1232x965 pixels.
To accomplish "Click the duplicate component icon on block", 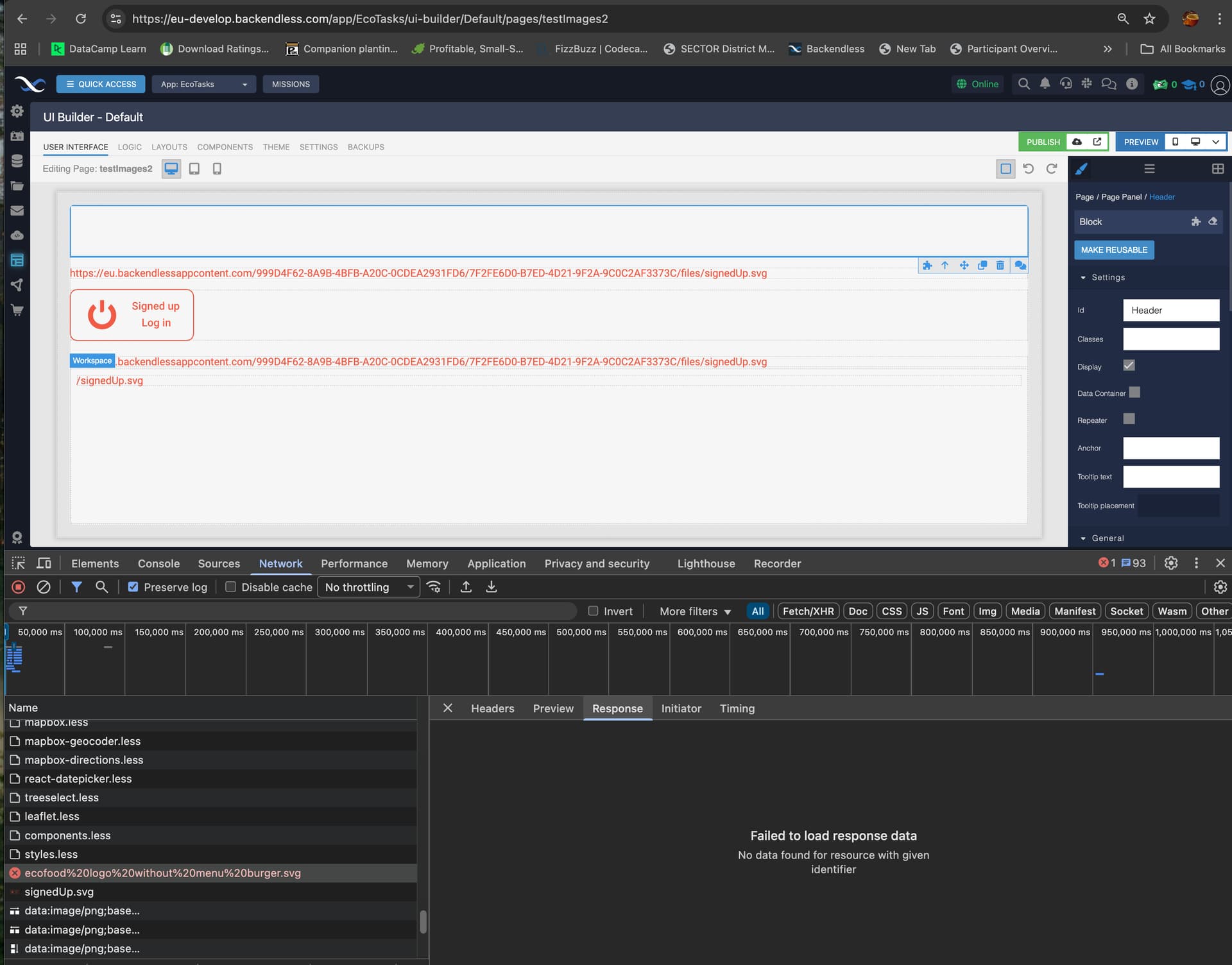I will 982,266.
